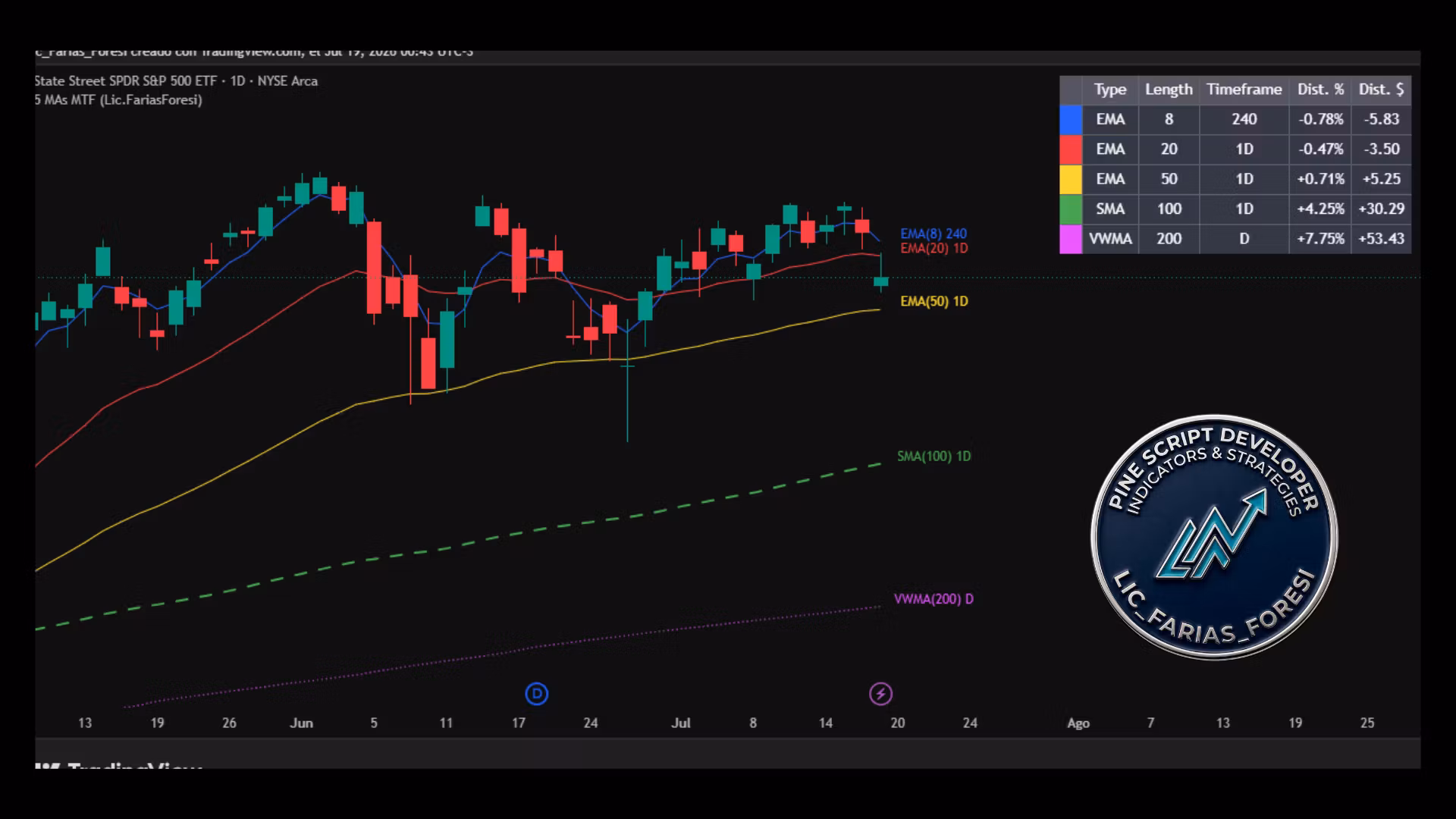
Task: Select the yellow EMA 50 color swatch
Action: (x=1071, y=179)
